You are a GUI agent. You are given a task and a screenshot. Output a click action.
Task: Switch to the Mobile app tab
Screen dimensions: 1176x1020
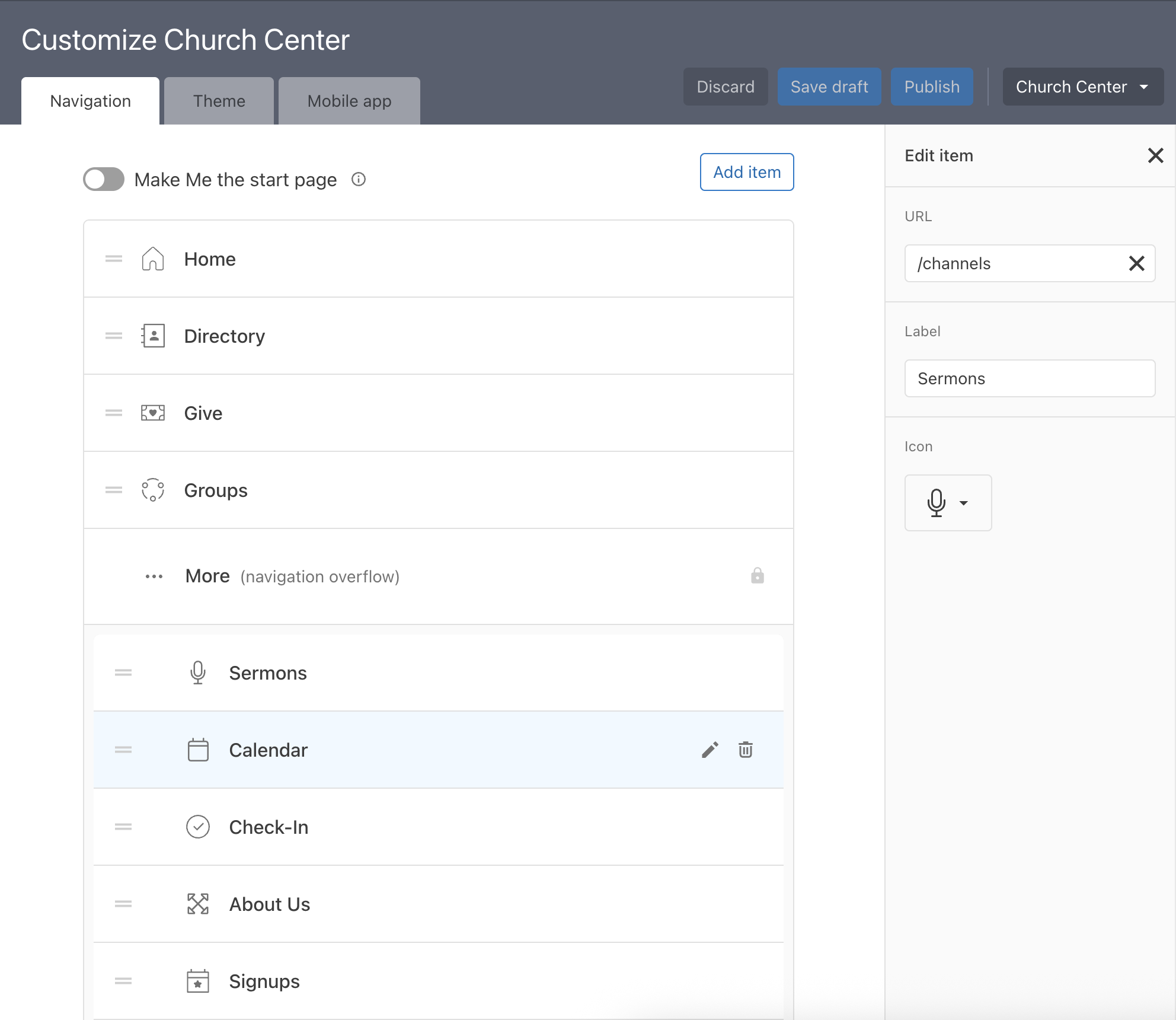[349, 101]
